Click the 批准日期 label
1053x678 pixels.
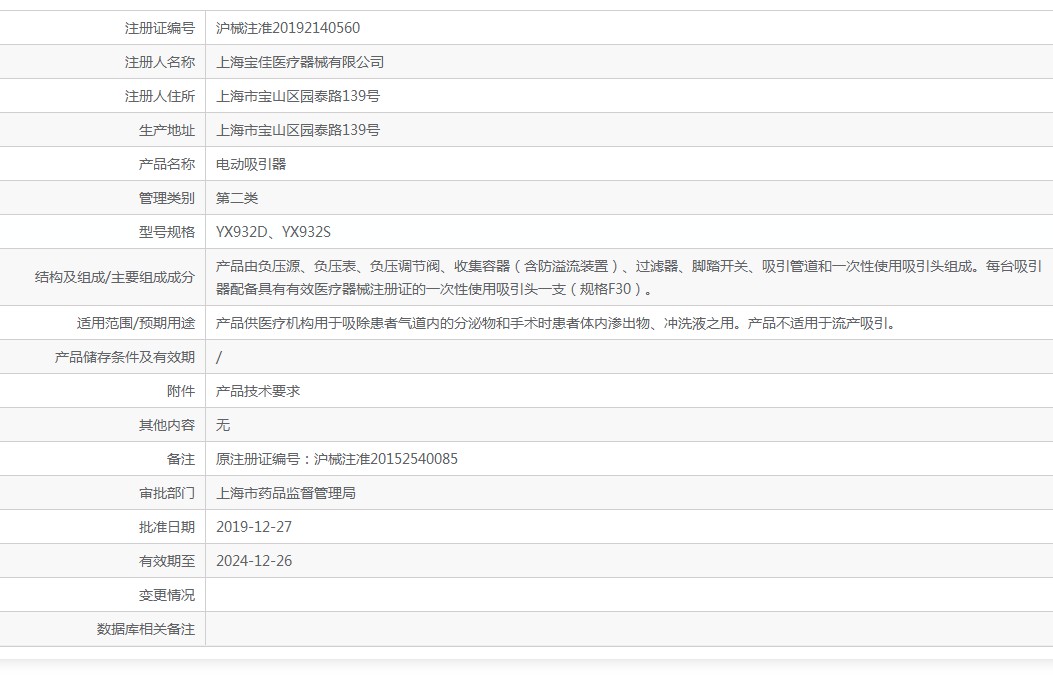(167, 527)
